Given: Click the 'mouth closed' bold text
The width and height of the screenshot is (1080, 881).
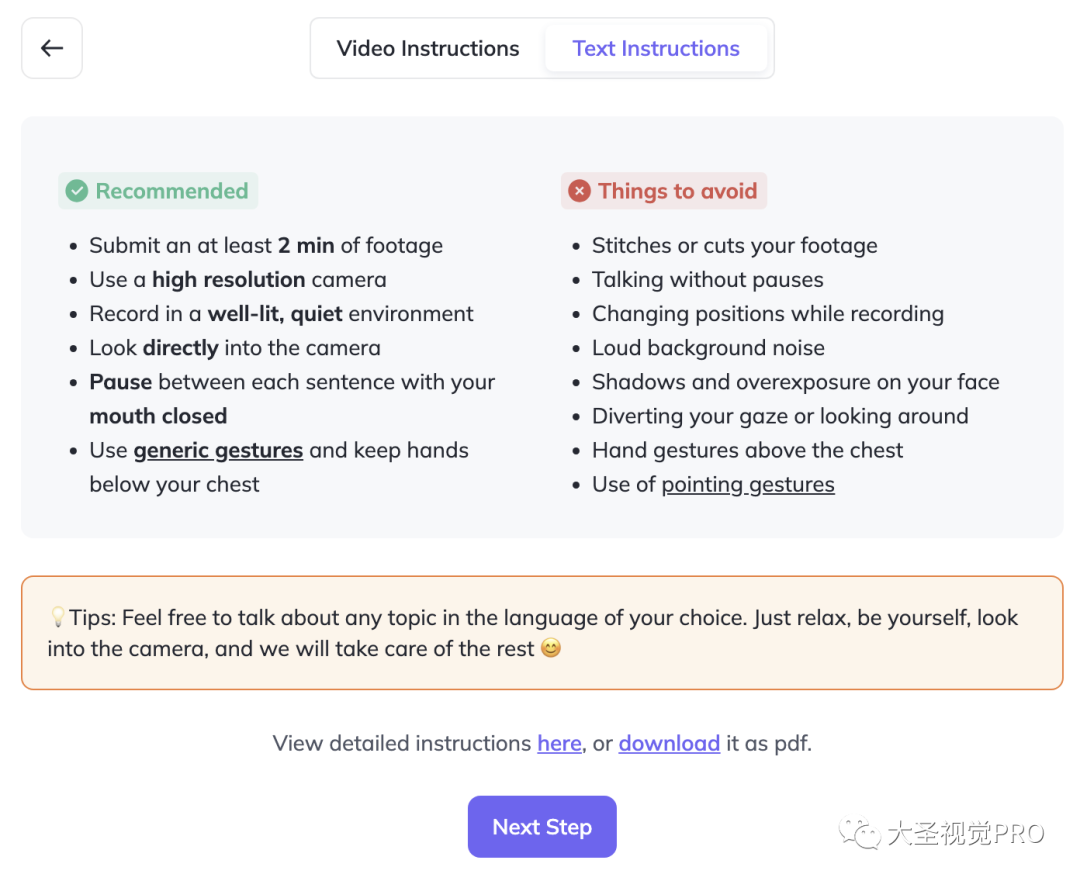Looking at the screenshot, I should [x=158, y=415].
